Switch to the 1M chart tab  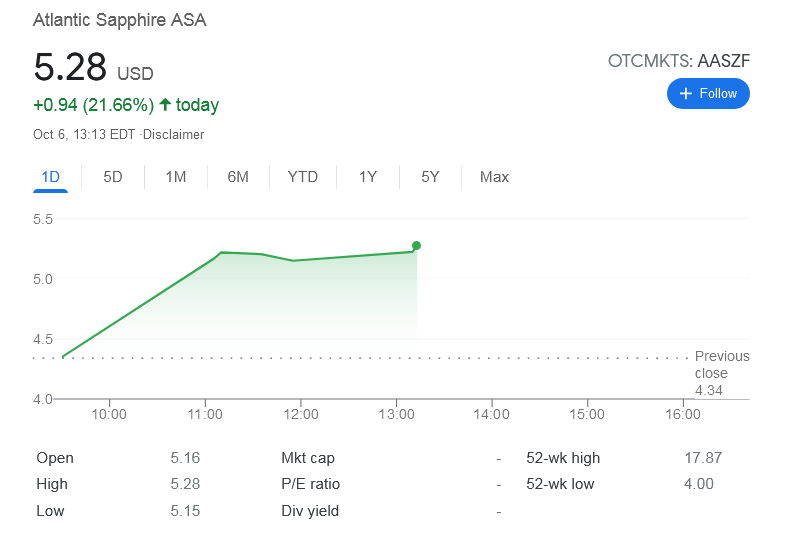pos(176,177)
